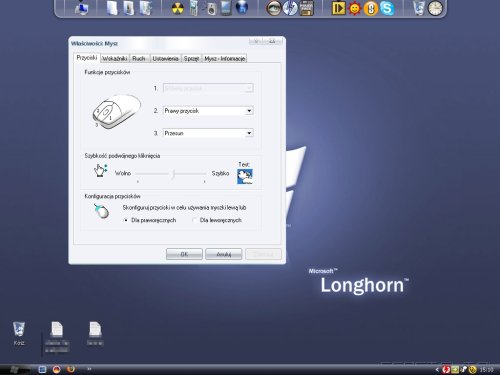
Task: Launch Firefox from the taskbar quick launch
Action: pyautogui.click(x=71, y=369)
